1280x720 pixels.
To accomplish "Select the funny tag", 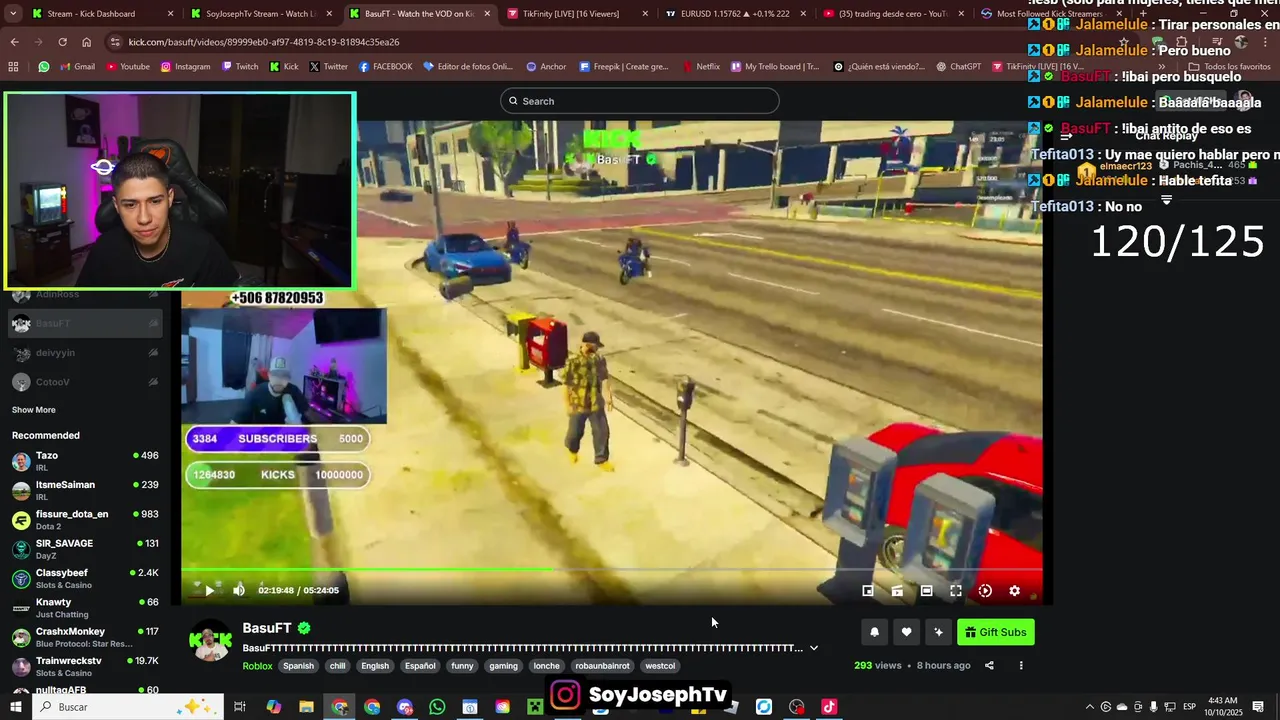I will point(462,666).
